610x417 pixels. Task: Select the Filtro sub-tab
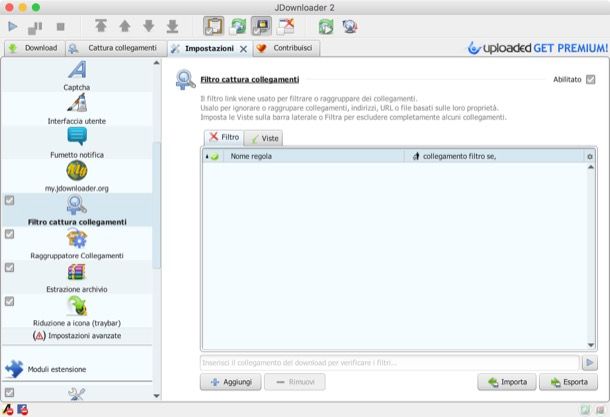(224, 137)
